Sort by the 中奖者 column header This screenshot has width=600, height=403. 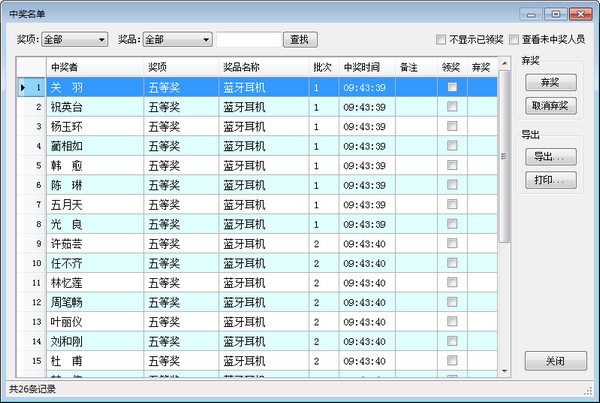95,67
